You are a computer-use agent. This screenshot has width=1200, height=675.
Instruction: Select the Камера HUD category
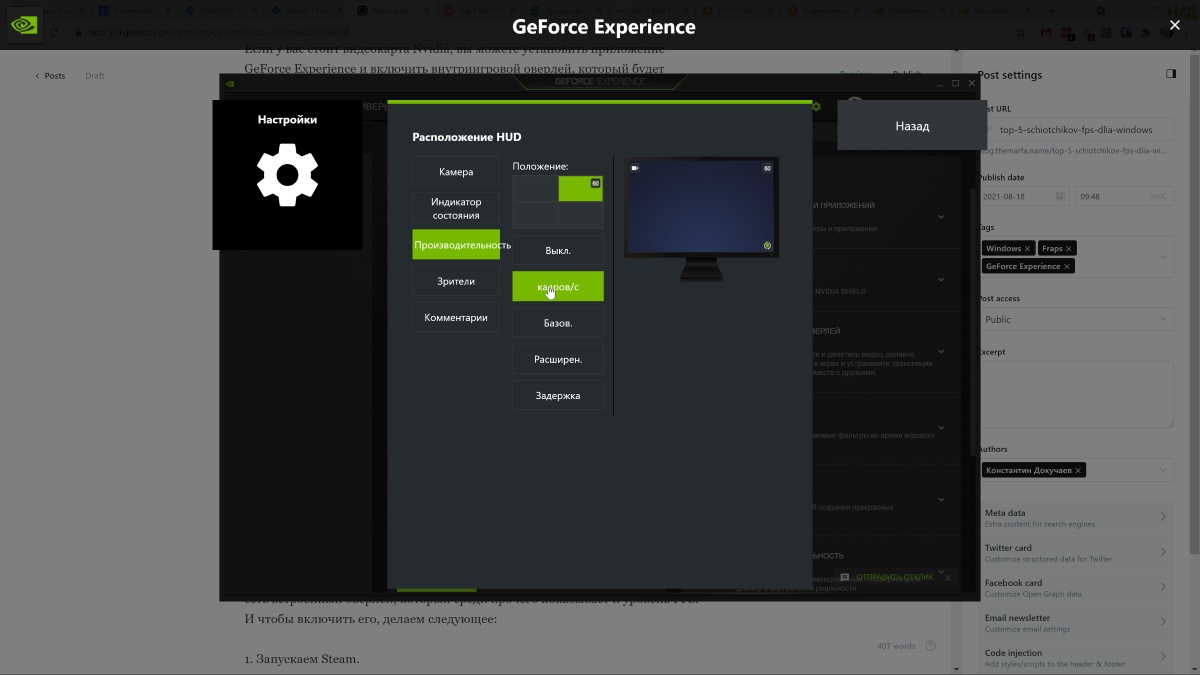coord(456,172)
